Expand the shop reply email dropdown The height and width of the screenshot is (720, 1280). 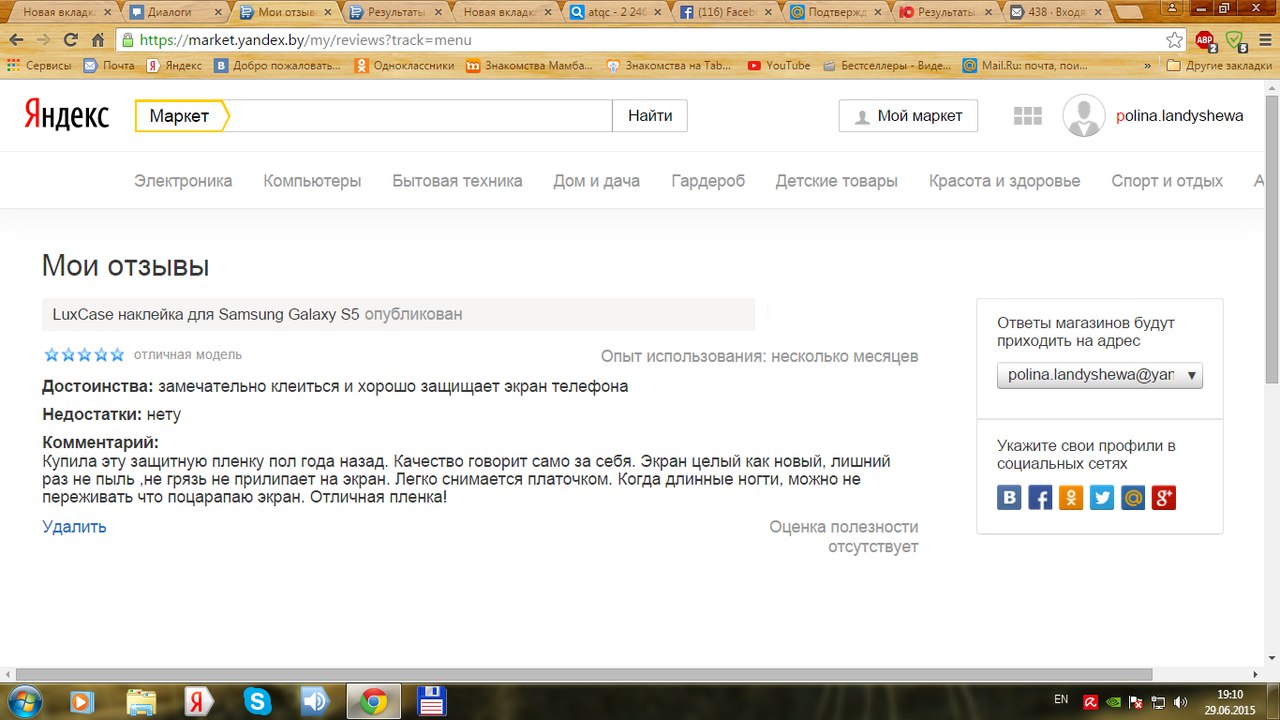coord(1100,375)
